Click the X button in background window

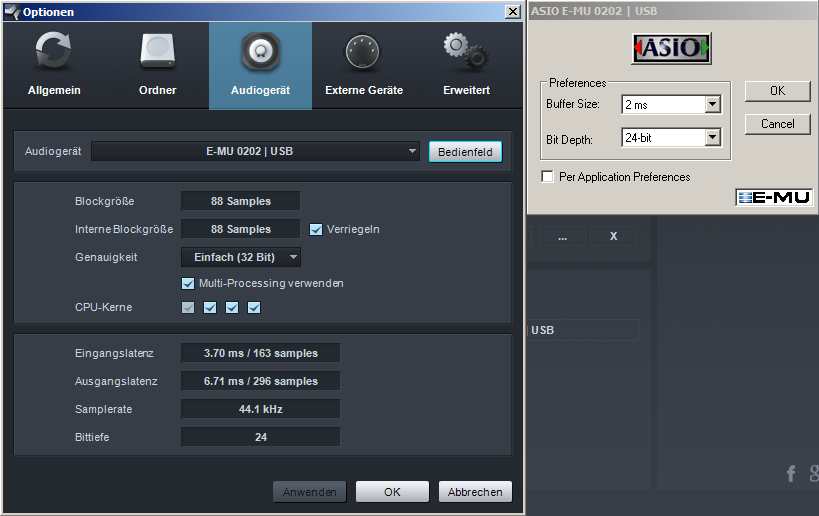[x=613, y=236]
